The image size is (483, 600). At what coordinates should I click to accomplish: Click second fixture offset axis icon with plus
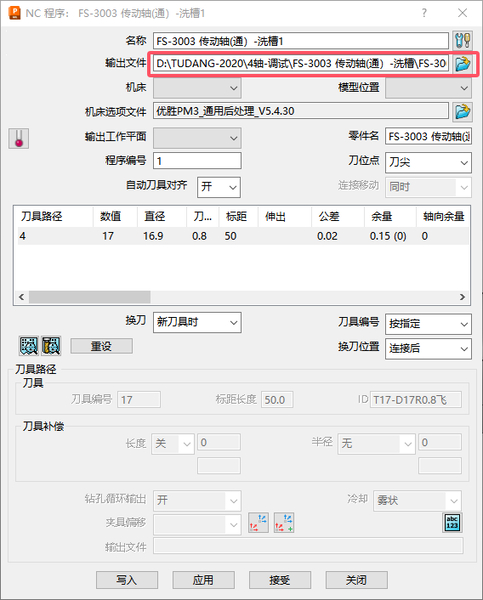coord(284,523)
